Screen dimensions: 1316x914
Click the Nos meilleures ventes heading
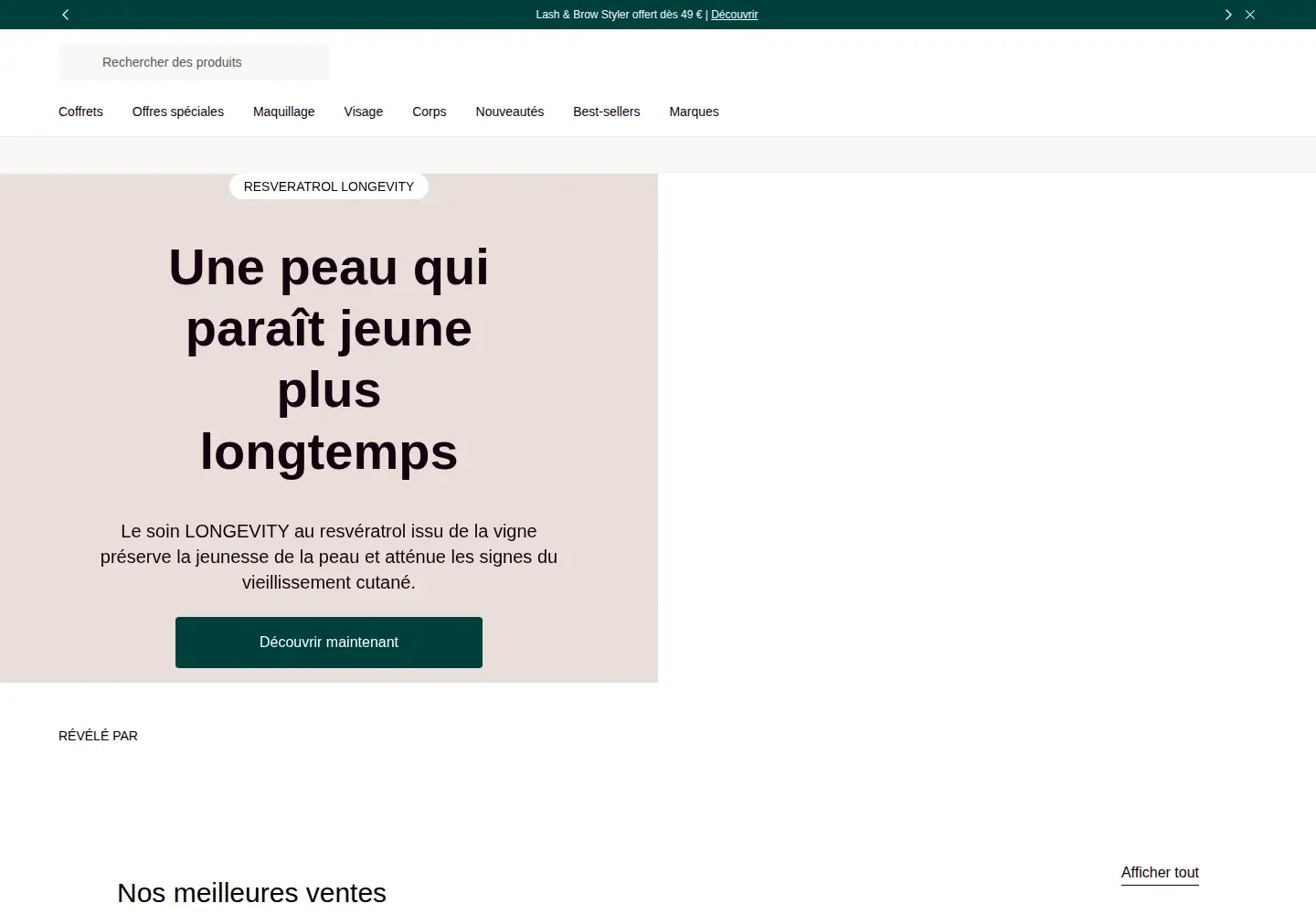(x=252, y=892)
